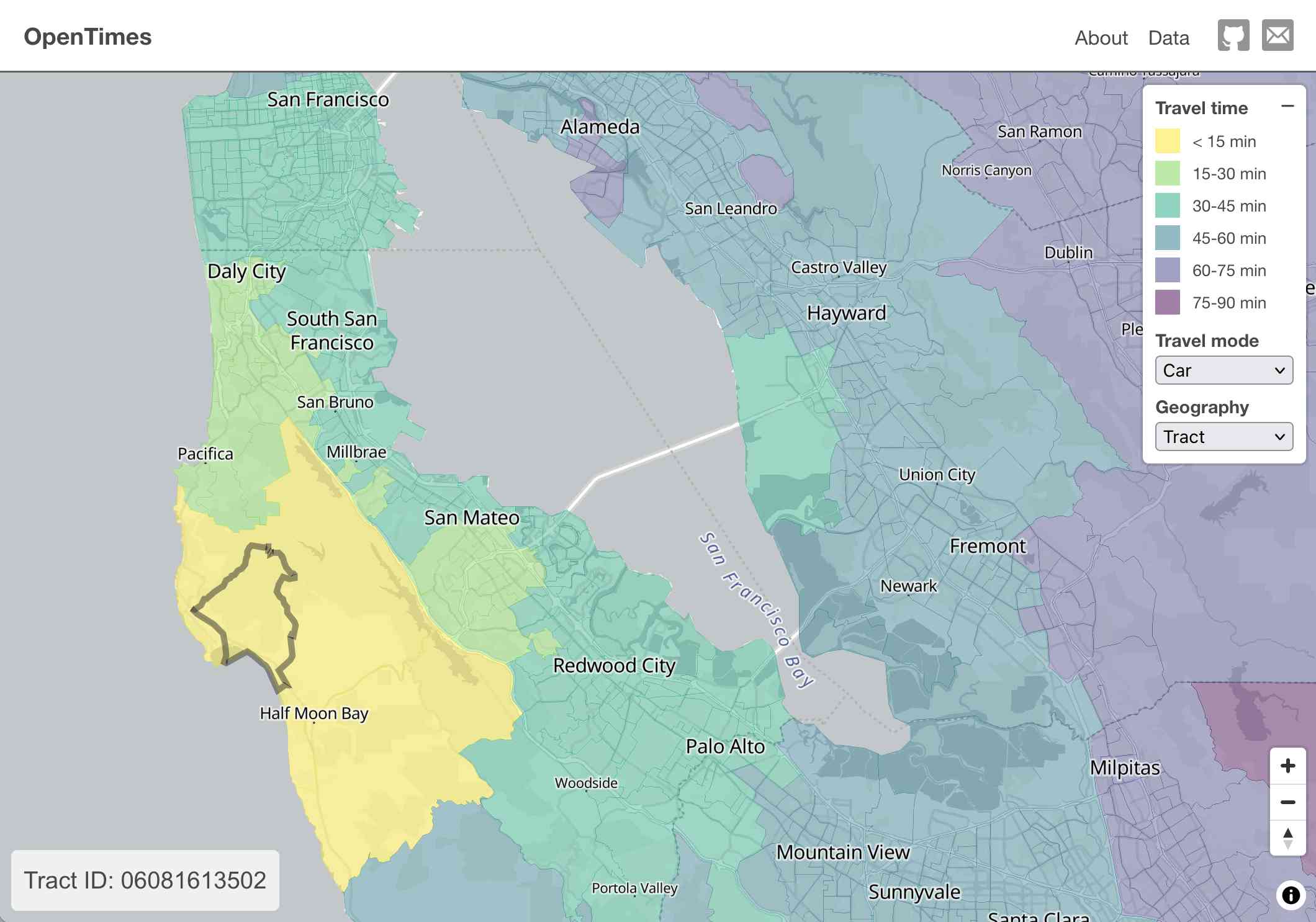
Task: Click the light green 15-30 min swatch
Action: (x=1168, y=173)
